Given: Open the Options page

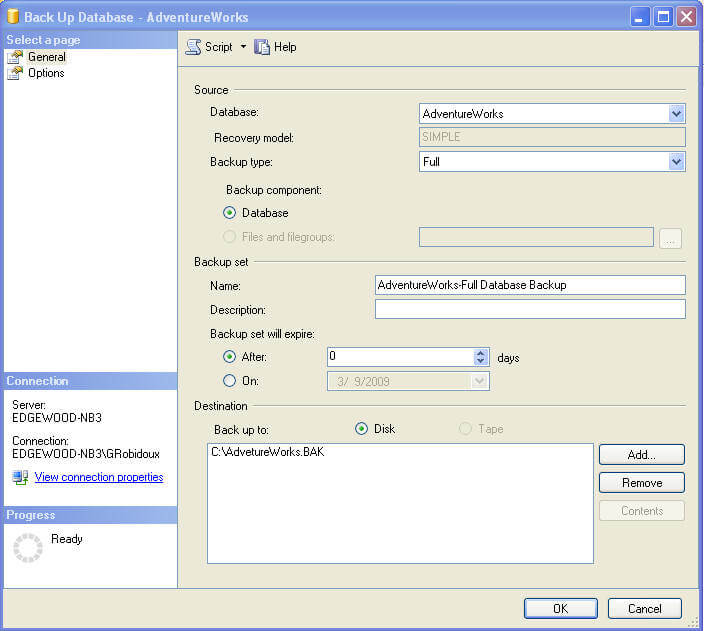Looking at the screenshot, I should tap(45, 73).
